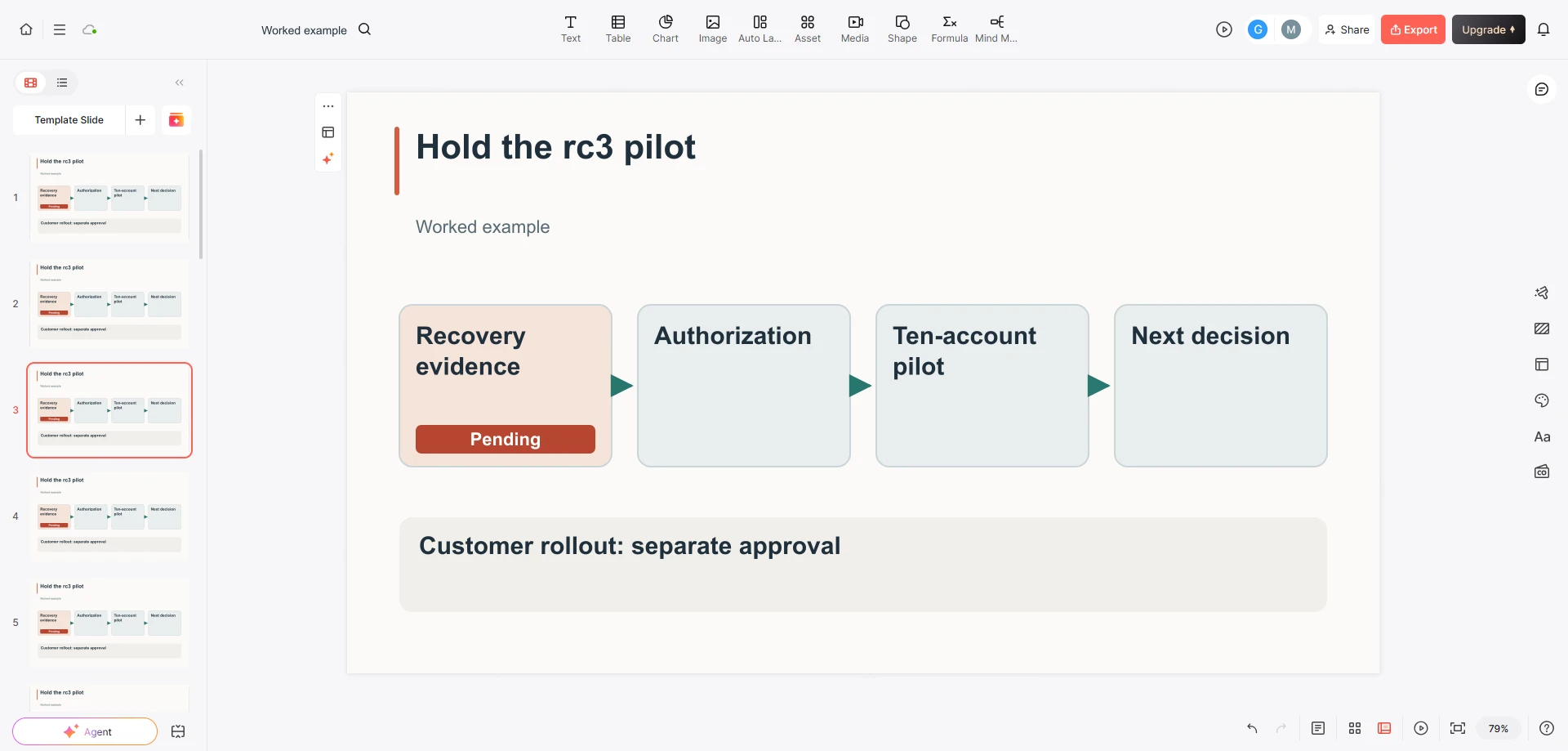Viewport: 1568px width, 751px height.
Task: Switch to outline list view
Action: [x=62, y=83]
